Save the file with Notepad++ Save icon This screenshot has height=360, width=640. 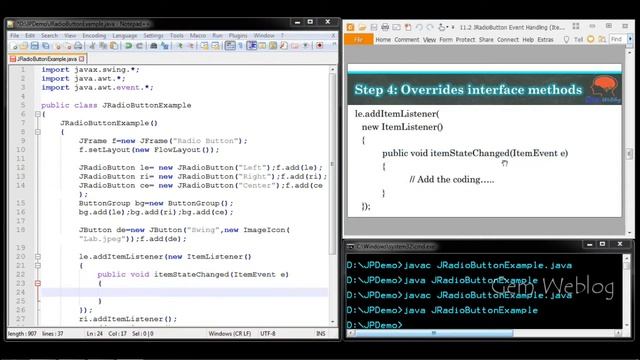click(x=35, y=46)
